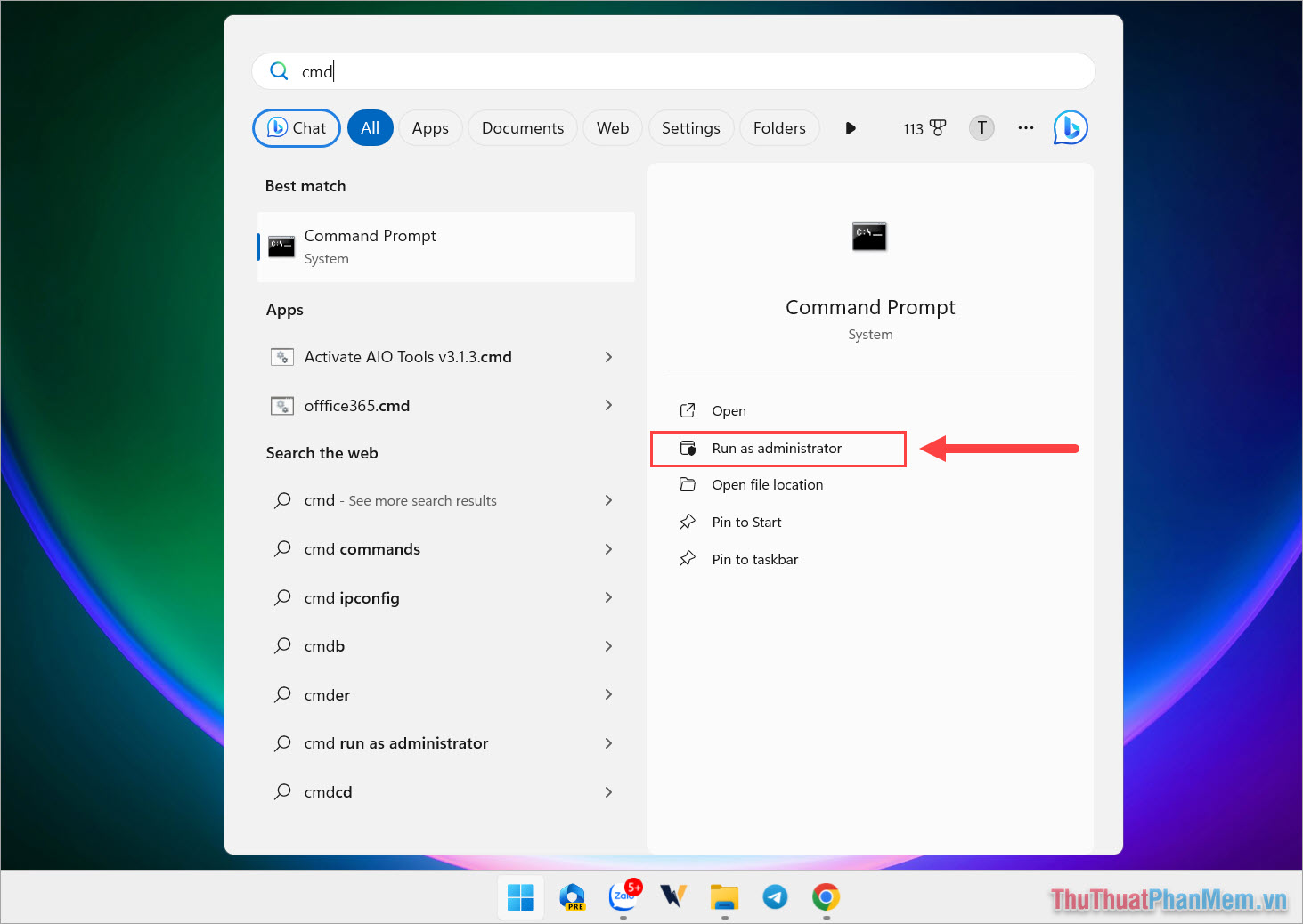Click Open file location for Command Prompt
Screen dimensions: 1303x924
point(767,484)
